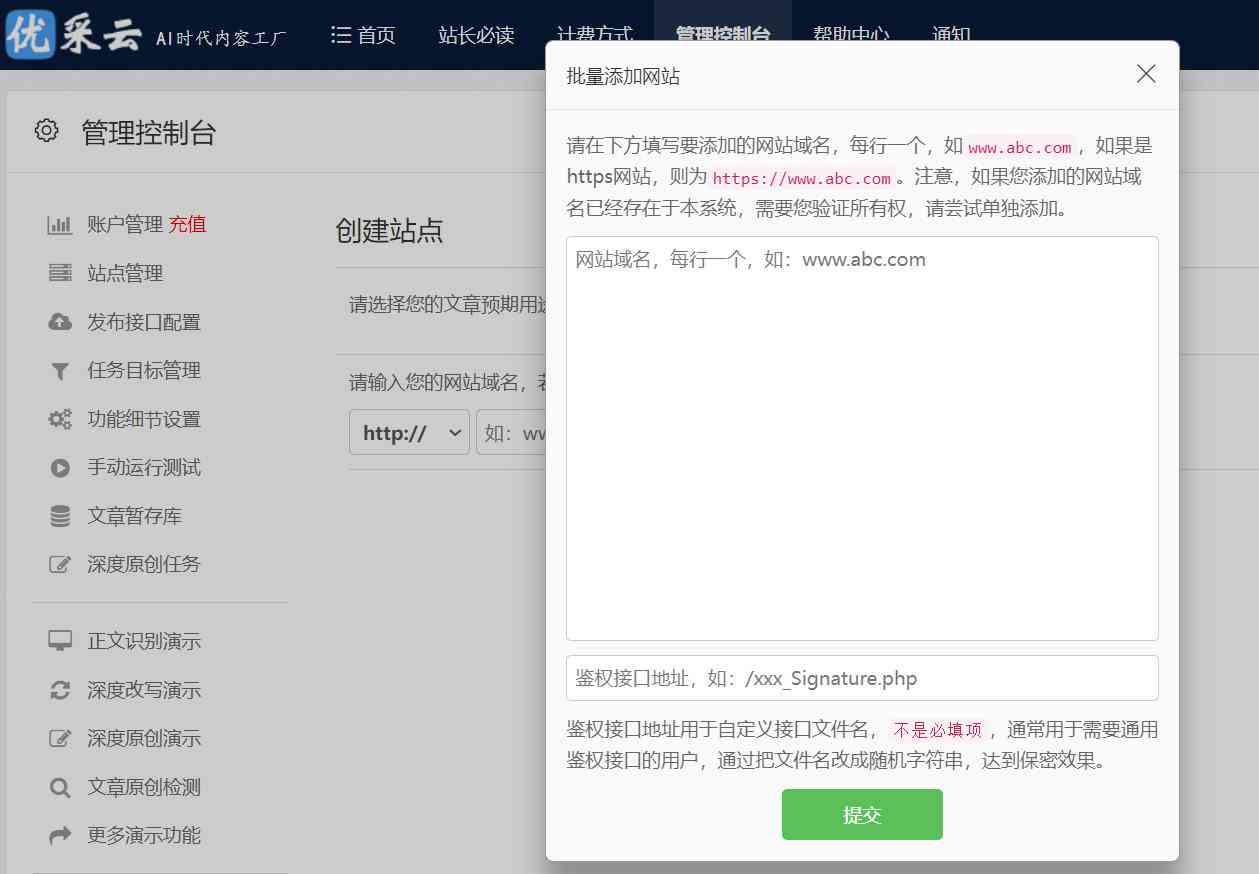Click the https://www.abc.com code sample
1259x874 pixels.
(801, 179)
